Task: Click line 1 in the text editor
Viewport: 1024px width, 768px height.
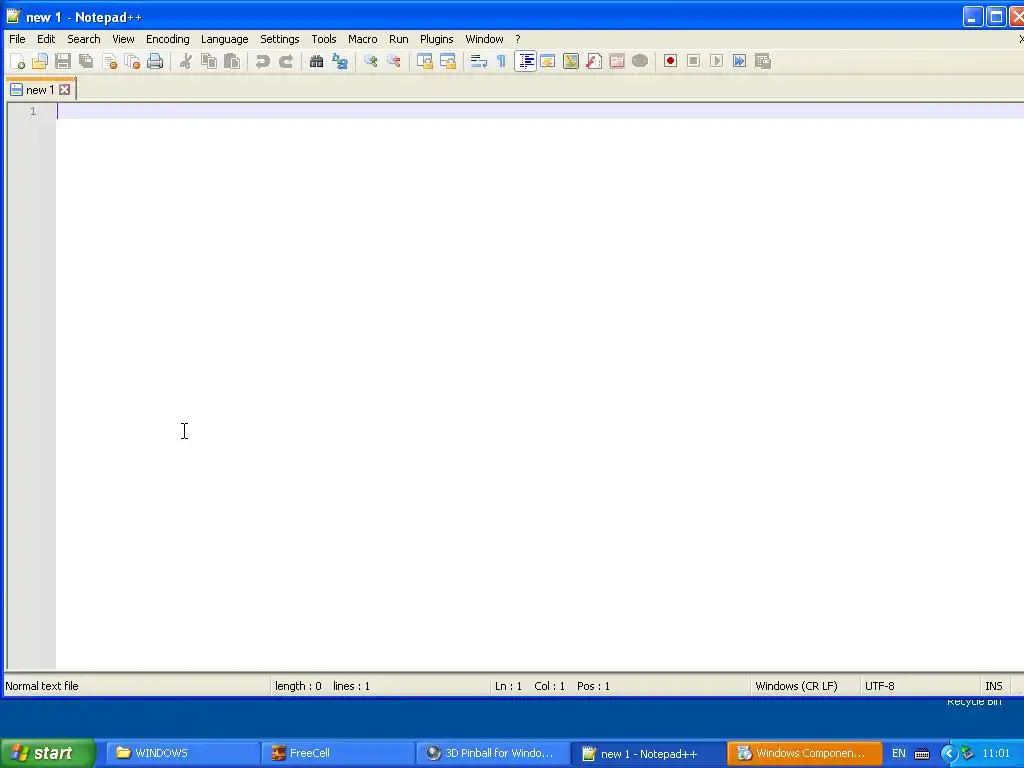Action: (x=540, y=111)
